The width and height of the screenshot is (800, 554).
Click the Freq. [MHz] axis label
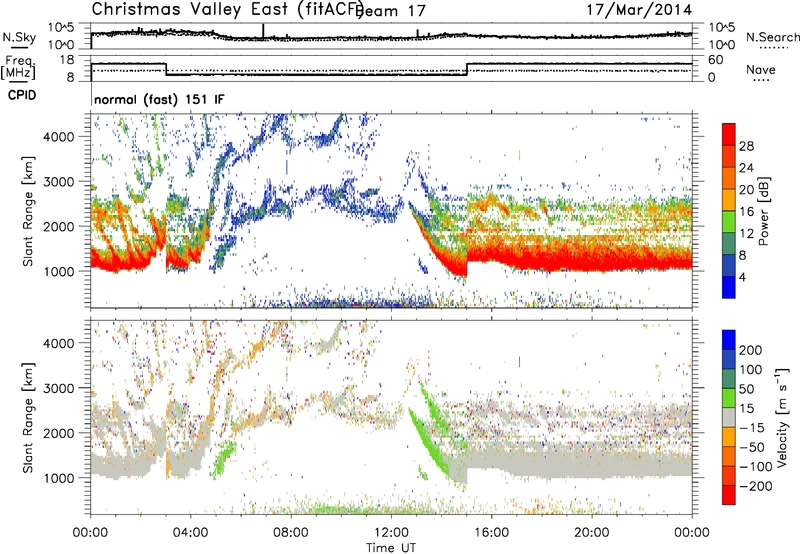click(x=18, y=68)
